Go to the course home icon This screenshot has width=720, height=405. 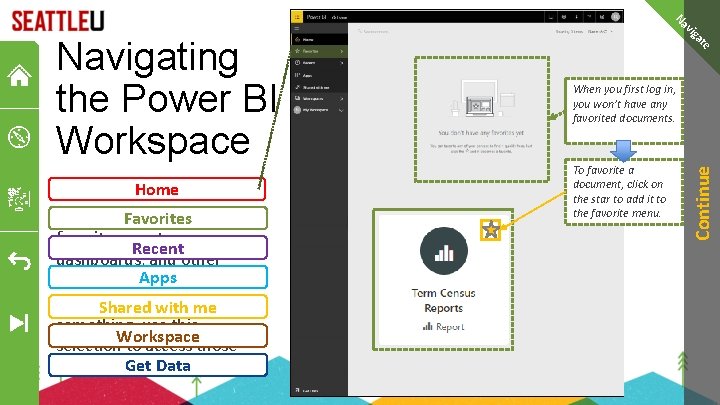pyautogui.click(x=19, y=76)
